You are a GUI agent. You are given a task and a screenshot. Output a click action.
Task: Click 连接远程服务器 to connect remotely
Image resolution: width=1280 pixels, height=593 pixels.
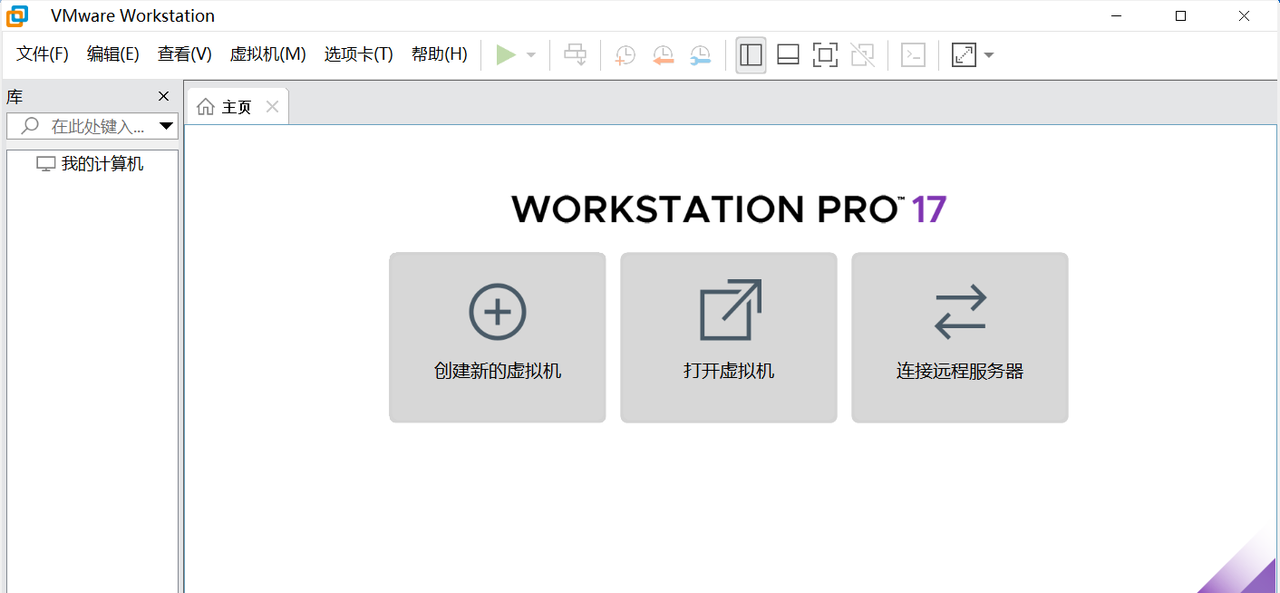959,337
